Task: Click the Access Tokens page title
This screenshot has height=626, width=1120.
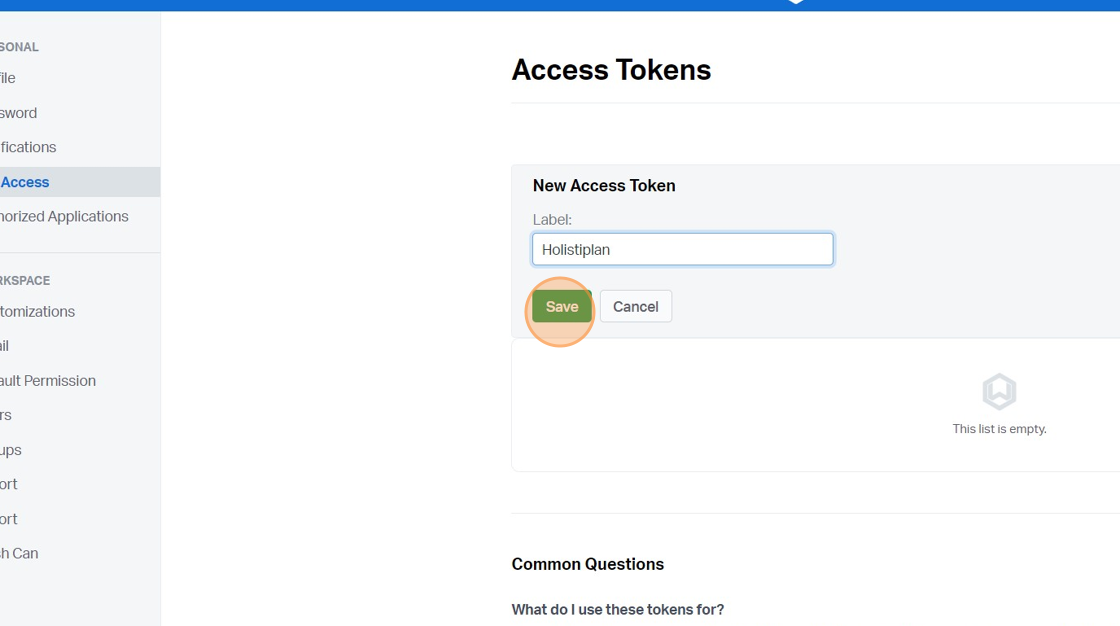Action: tap(611, 70)
